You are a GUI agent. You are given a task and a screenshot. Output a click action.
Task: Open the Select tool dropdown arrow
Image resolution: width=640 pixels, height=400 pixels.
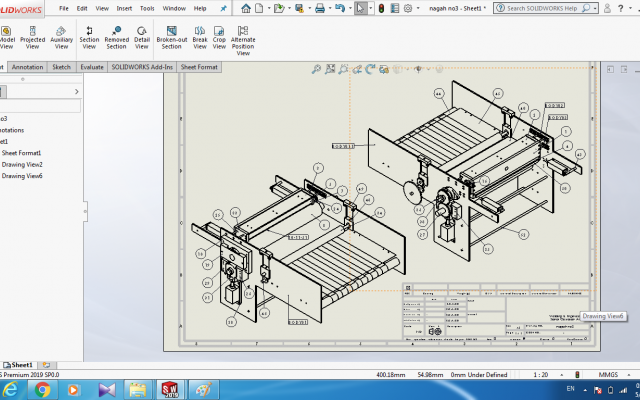tap(371, 8)
